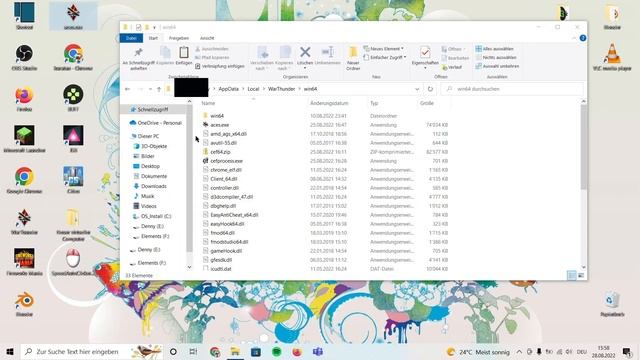This screenshot has height=360, width=640.
Task: Switch to large icons view layout
Action: tap(581, 276)
